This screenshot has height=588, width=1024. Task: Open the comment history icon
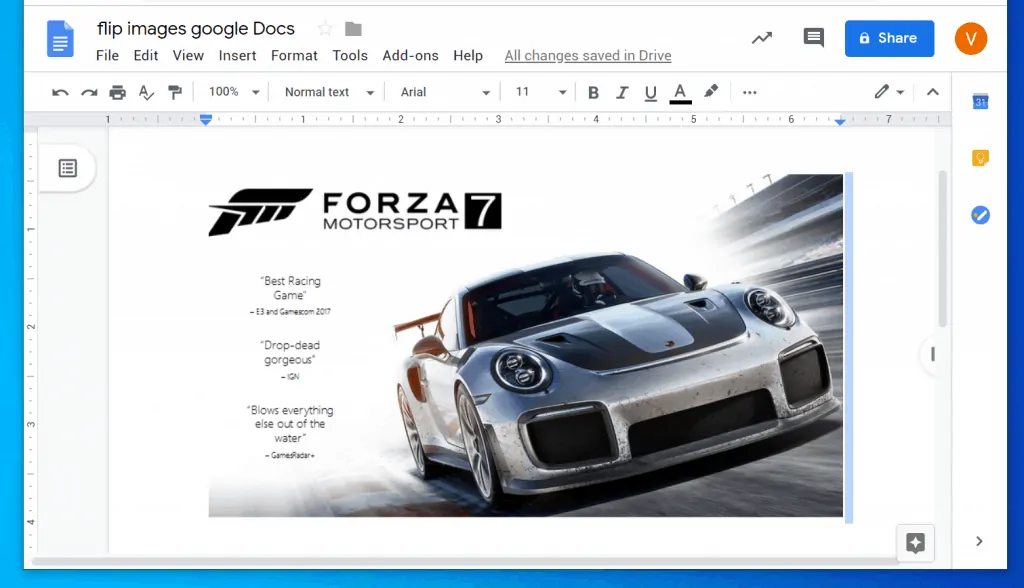pos(813,38)
